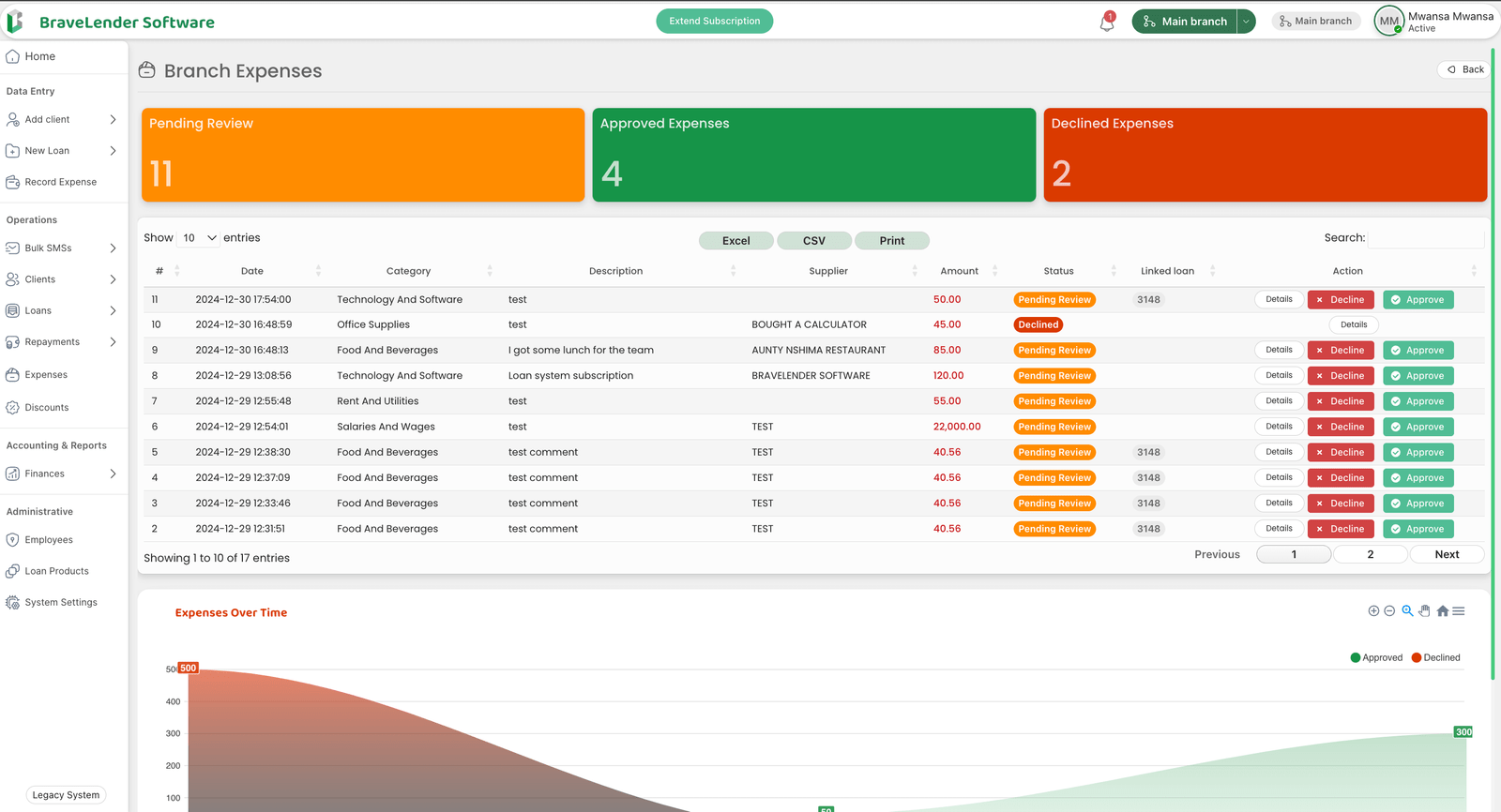This screenshot has width=1501, height=812.
Task: Toggle the Declined series in chart legend
Action: [1436, 658]
